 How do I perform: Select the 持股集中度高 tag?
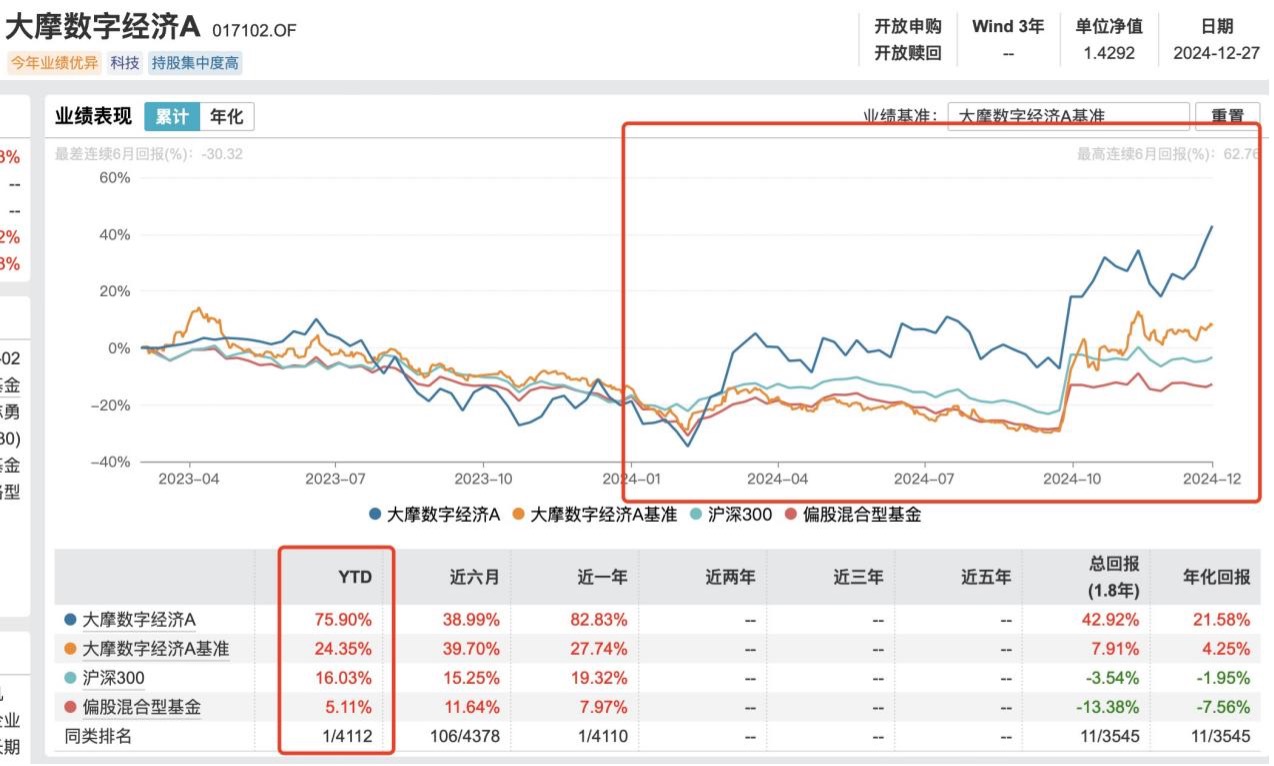(x=195, y=62)
